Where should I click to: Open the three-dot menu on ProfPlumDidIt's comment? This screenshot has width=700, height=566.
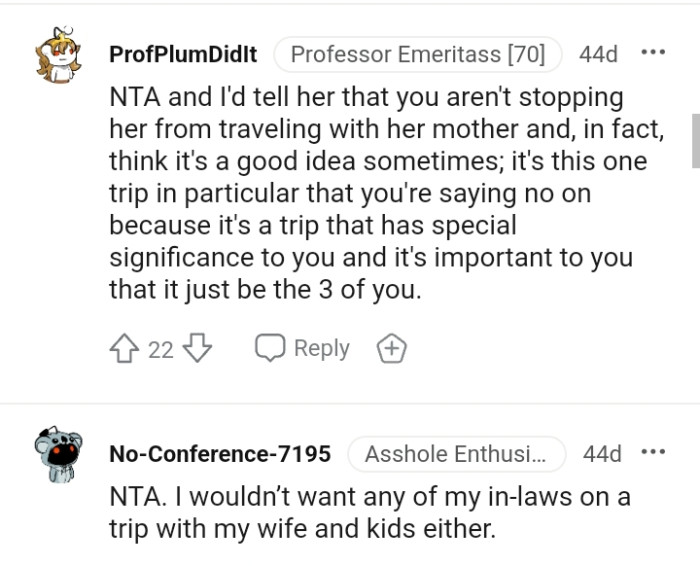tap(653, 53)
